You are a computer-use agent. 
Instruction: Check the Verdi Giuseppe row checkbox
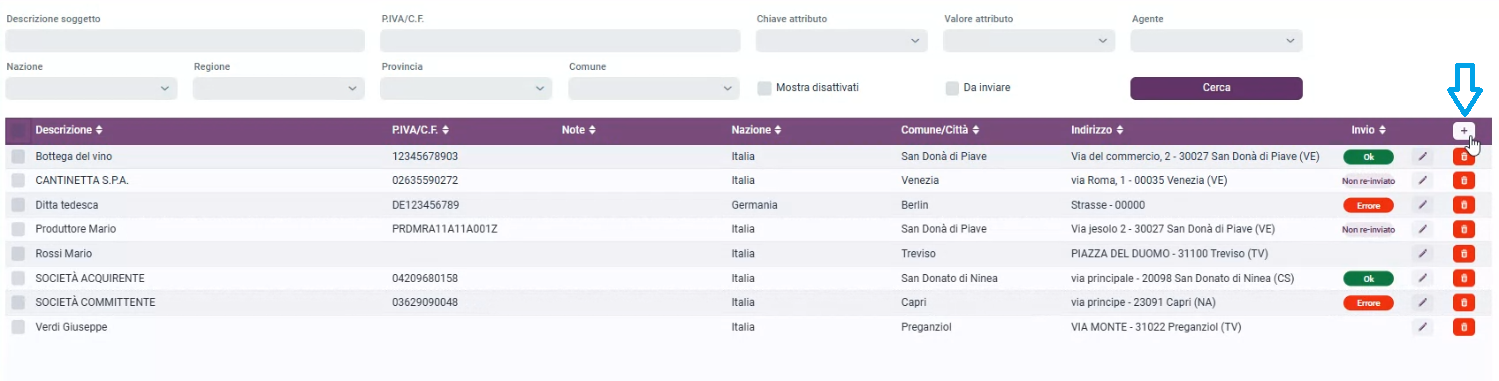coord(18,327)
